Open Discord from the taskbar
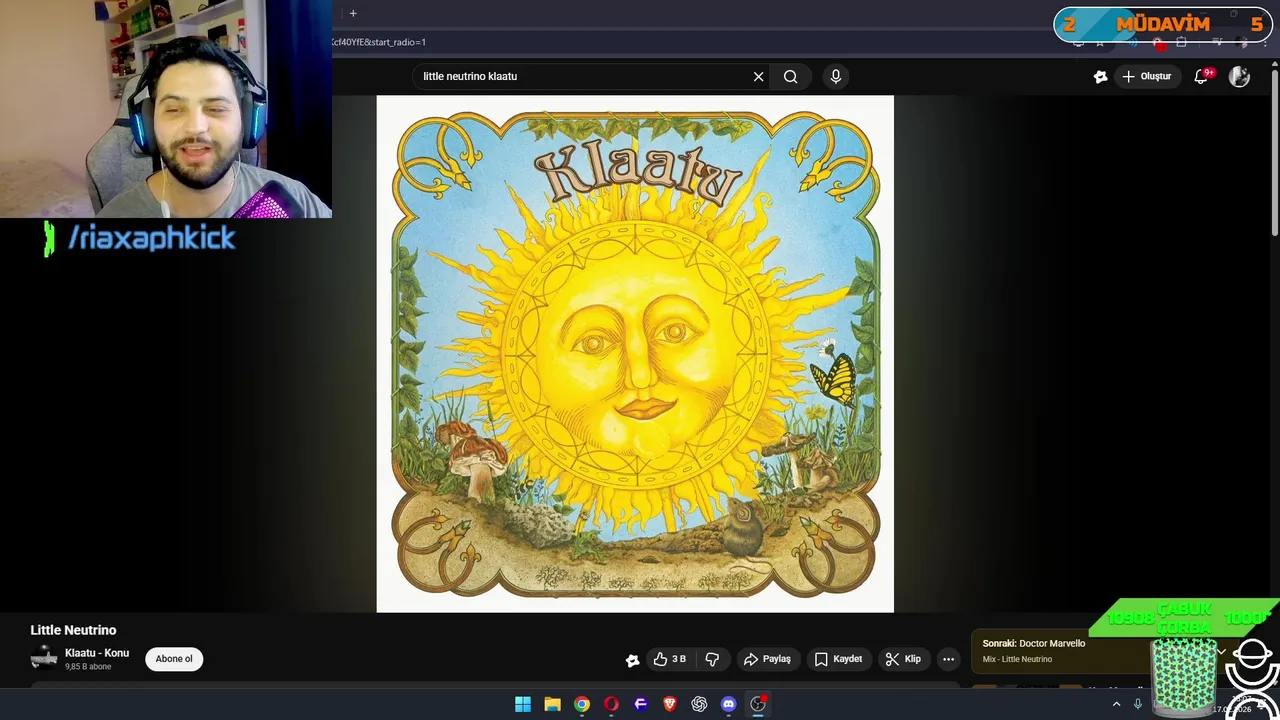 729,704
